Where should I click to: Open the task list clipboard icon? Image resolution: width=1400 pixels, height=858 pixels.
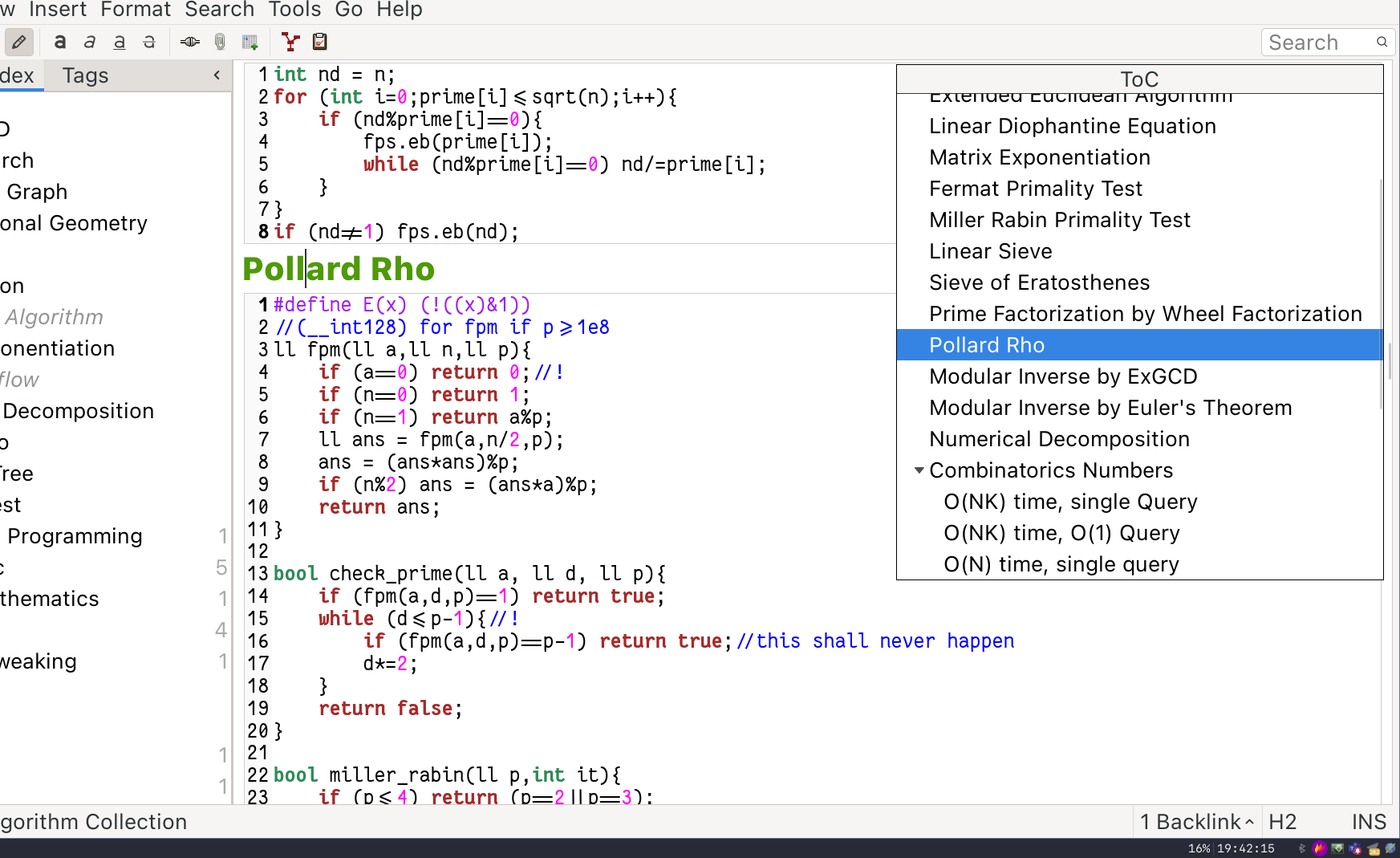(319, 42)
